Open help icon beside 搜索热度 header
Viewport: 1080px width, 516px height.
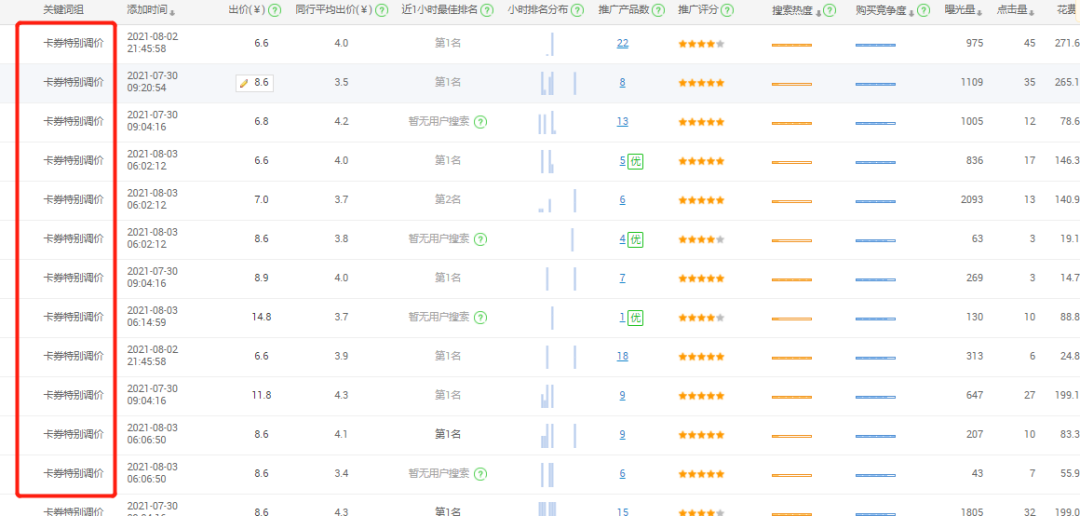[829, 10]
